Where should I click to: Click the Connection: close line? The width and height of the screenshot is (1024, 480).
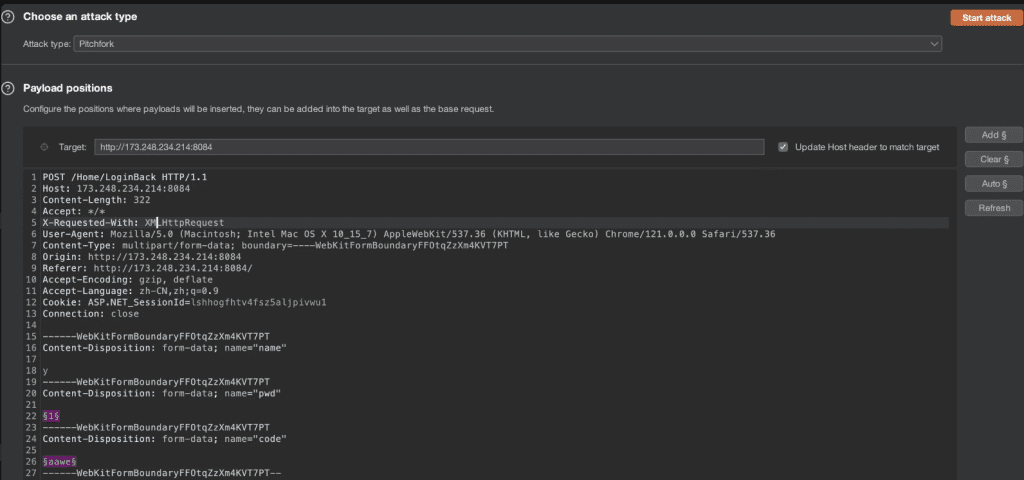91,313
